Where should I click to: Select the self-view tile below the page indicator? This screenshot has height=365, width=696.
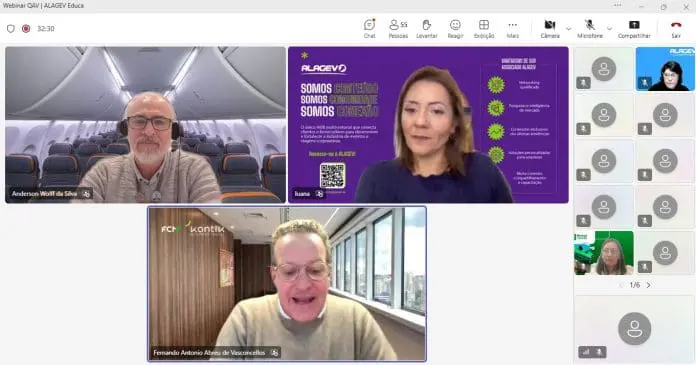[x=634, y=328]
